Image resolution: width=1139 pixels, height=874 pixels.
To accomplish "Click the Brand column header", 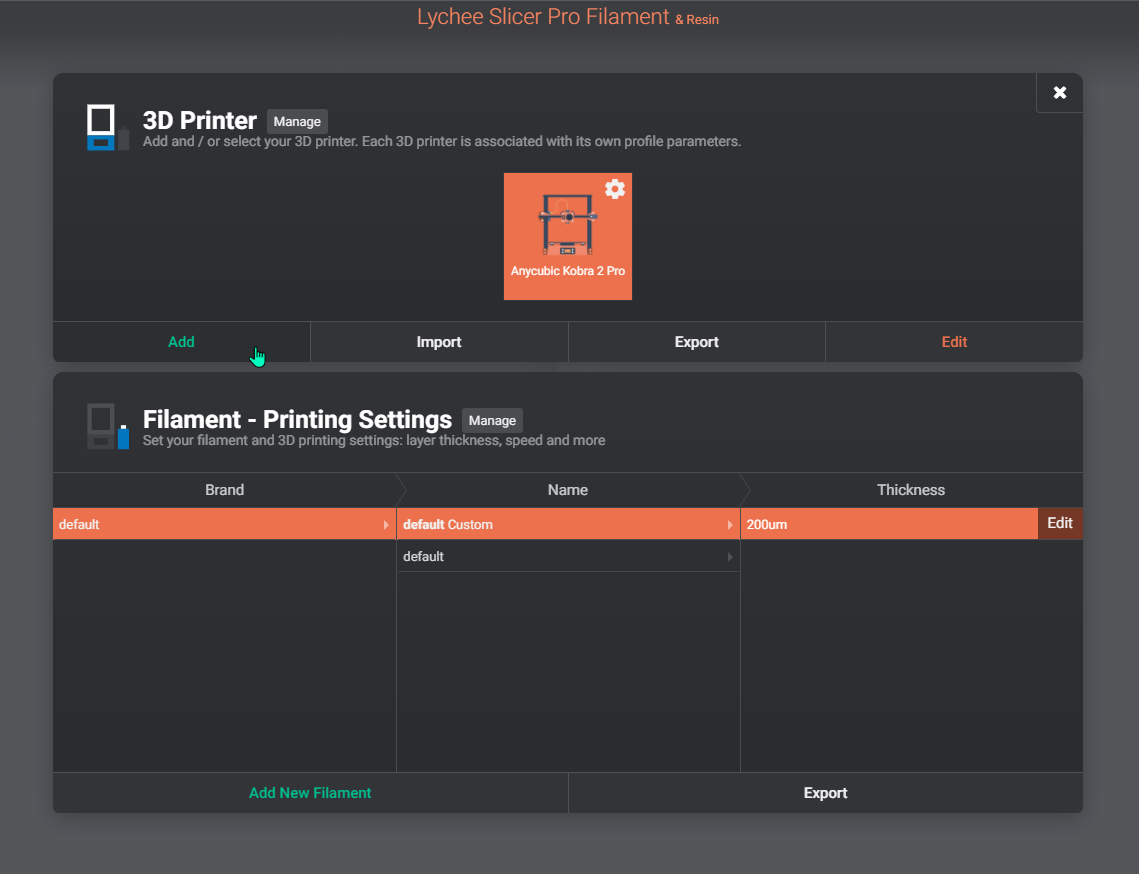I will [x=224, y=490].
